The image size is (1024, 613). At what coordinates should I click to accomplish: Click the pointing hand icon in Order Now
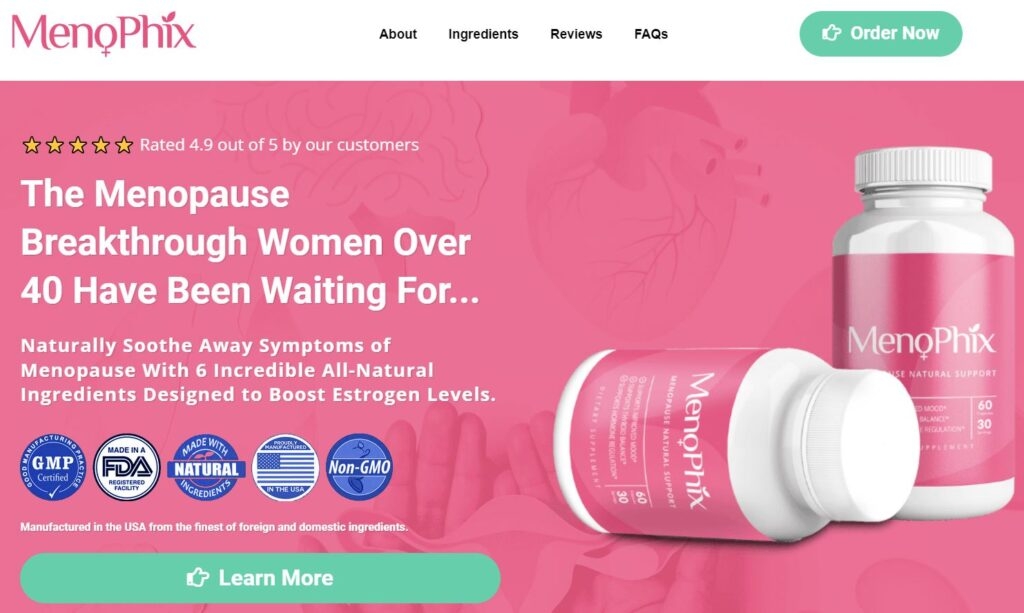coord(831,33)
